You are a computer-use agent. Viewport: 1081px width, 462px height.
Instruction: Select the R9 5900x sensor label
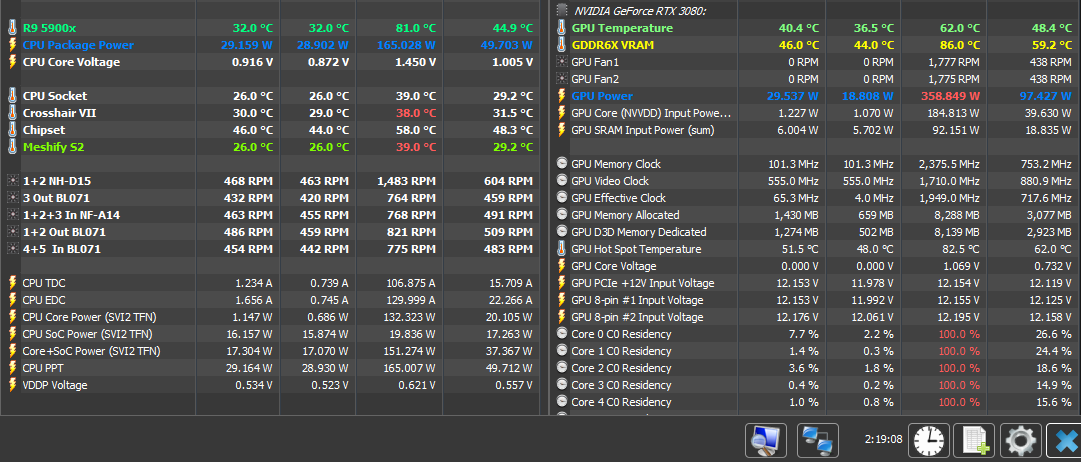[x=50, y=28]
